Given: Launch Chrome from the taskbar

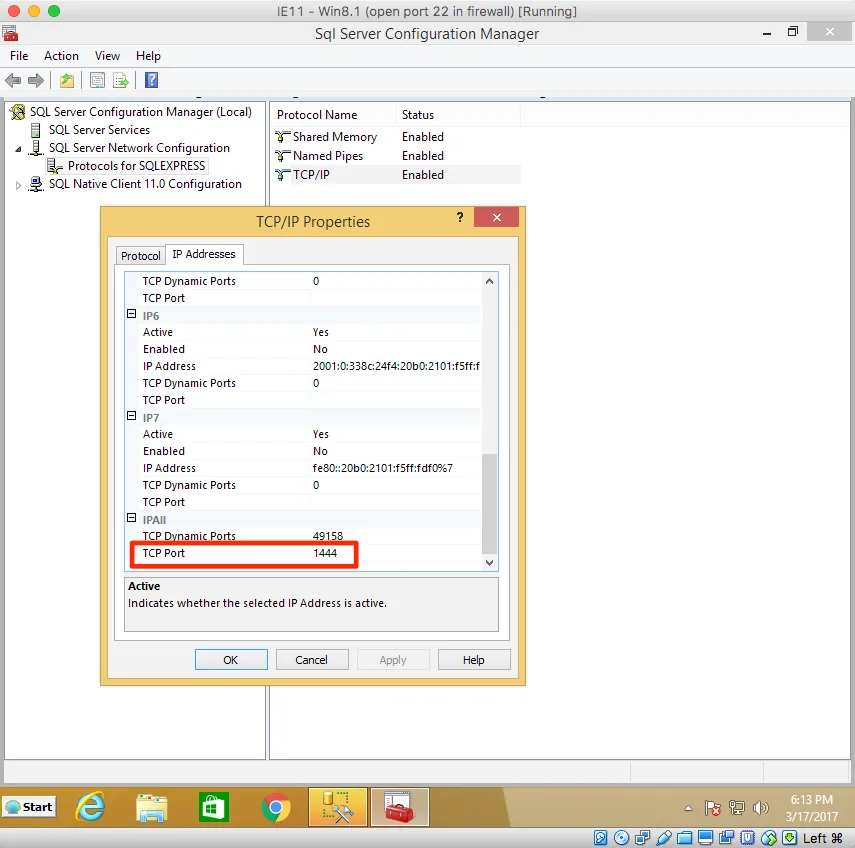Looking at the screenshot, I should click(276, 808).
